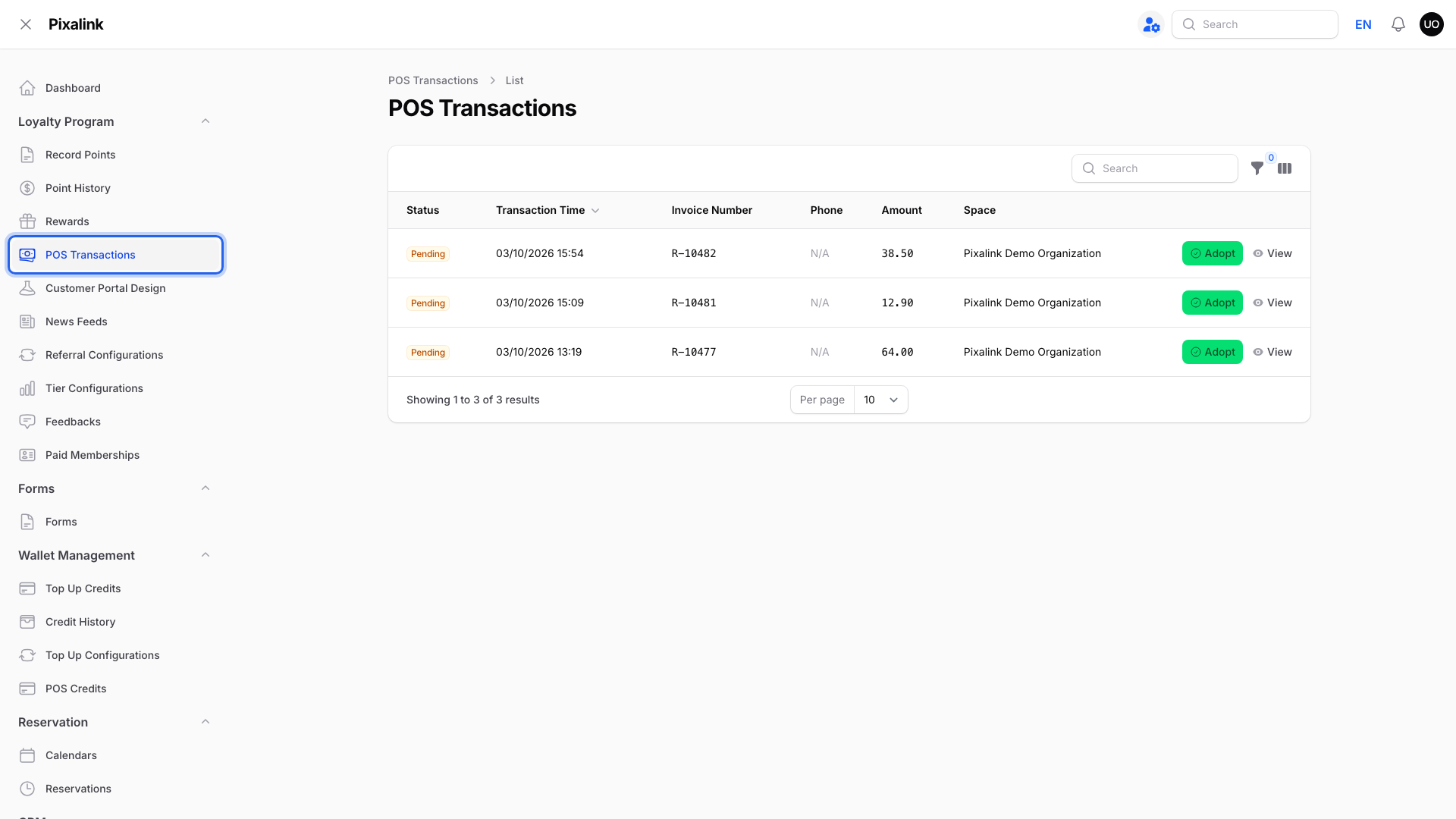Open Credit History page
Viewport: 1456px width, 819px height.
coord(115,622)
